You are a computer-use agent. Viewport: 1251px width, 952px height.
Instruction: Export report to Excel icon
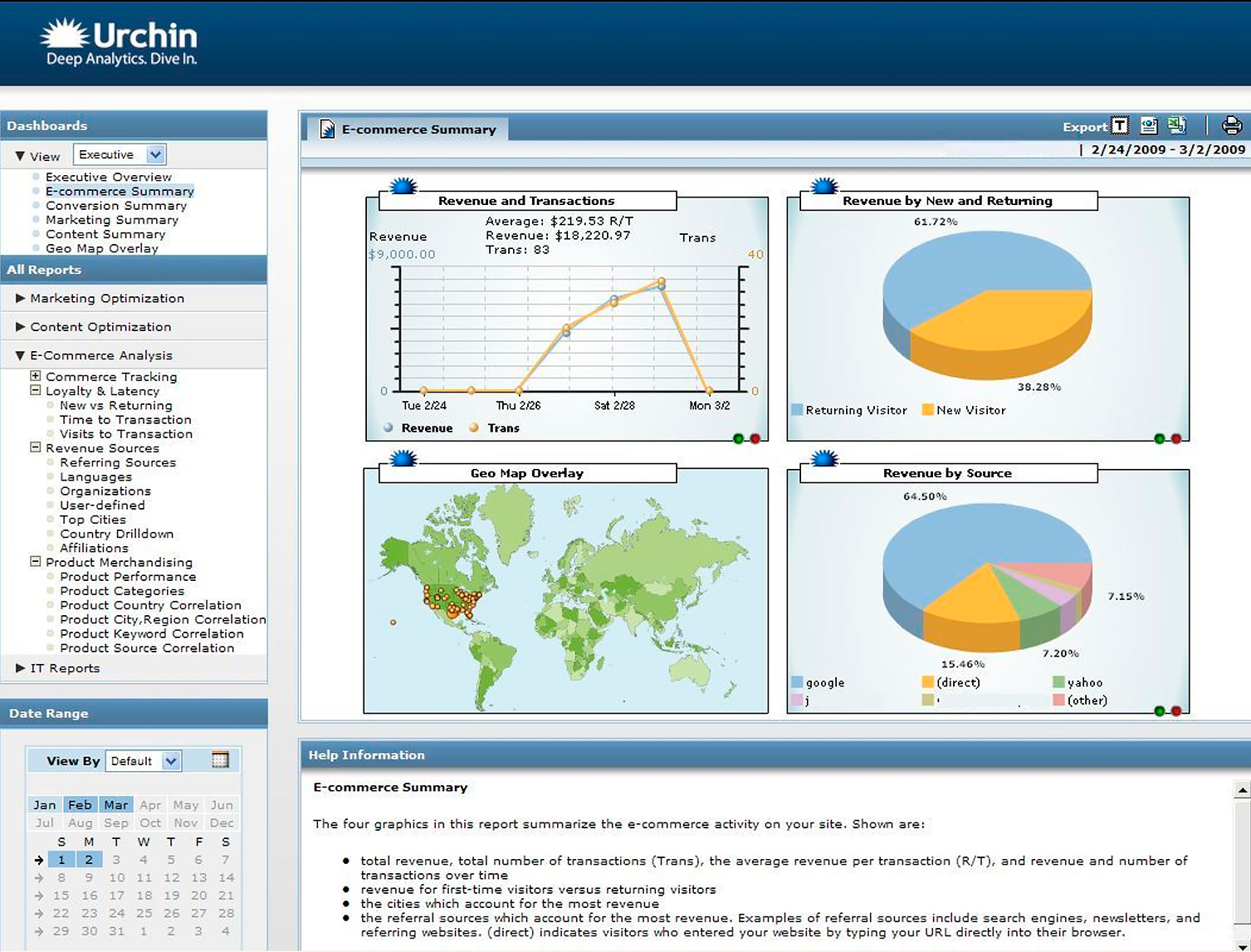pyautogui.click(x=1177, y=125)
